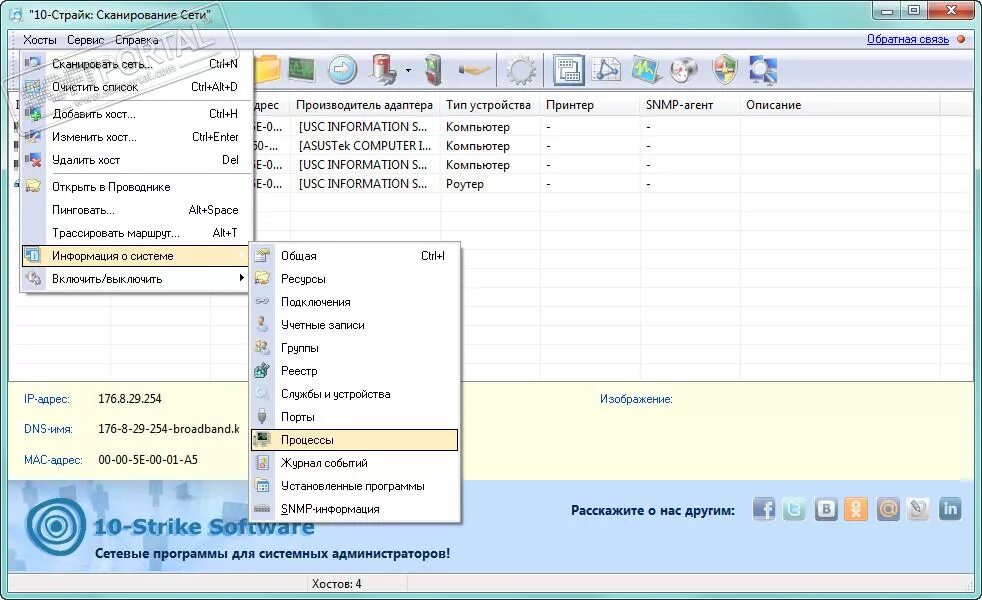Image resolution: width=982 pixels, height=600 pixels.
Task: Click the open hand toolbar icon
Action: tap(473, 70)
